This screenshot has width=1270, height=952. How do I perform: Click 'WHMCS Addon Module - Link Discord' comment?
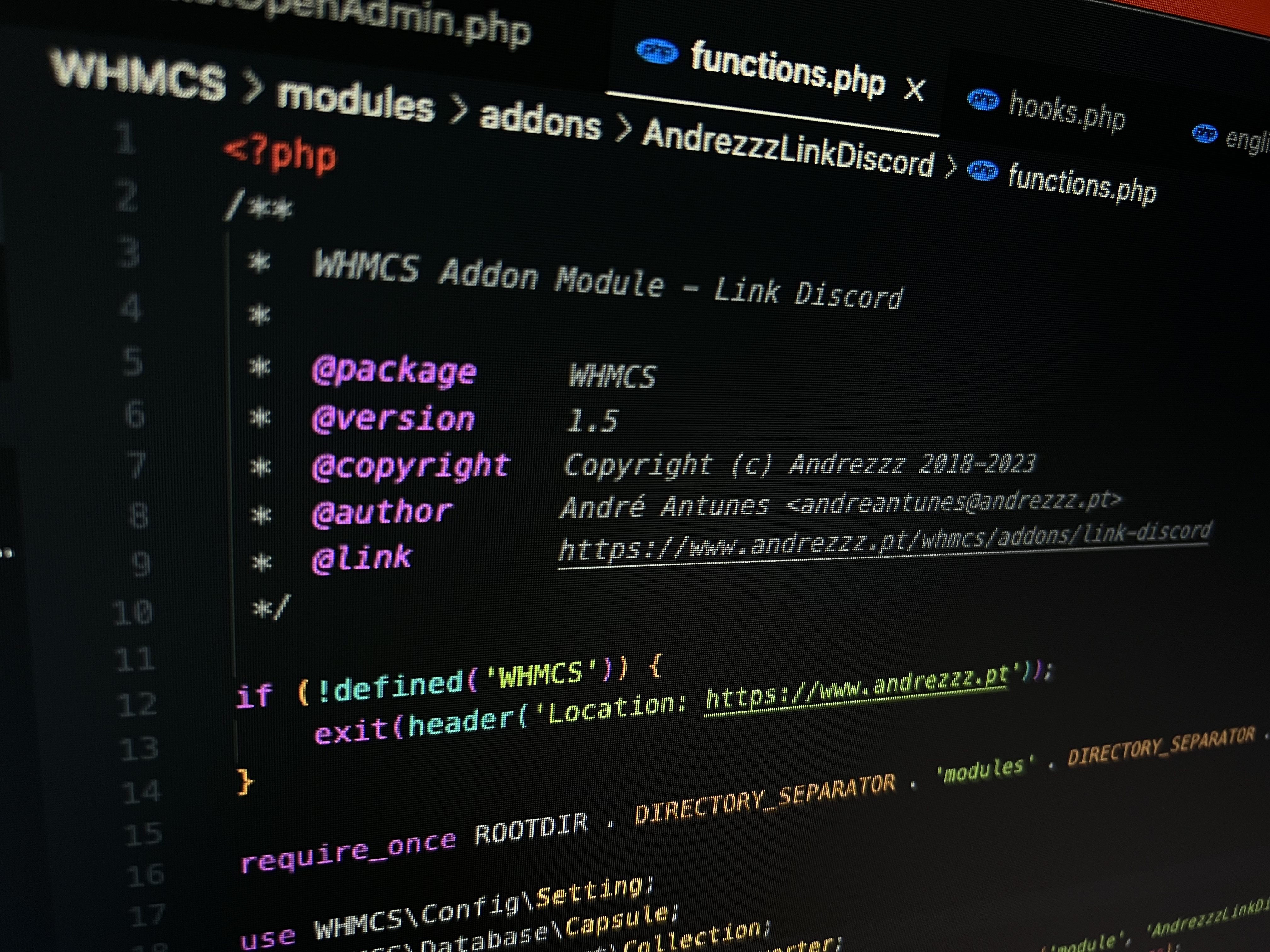(x=609, y=281)
